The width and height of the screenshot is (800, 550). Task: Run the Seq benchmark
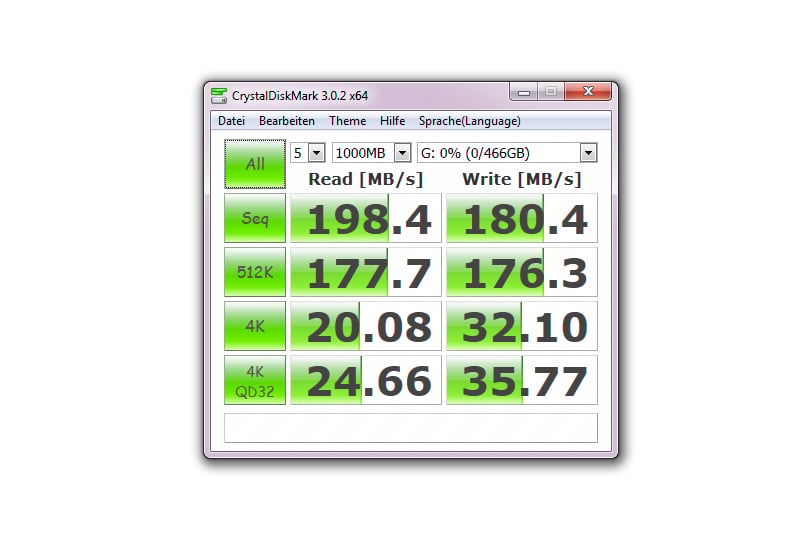255,218
